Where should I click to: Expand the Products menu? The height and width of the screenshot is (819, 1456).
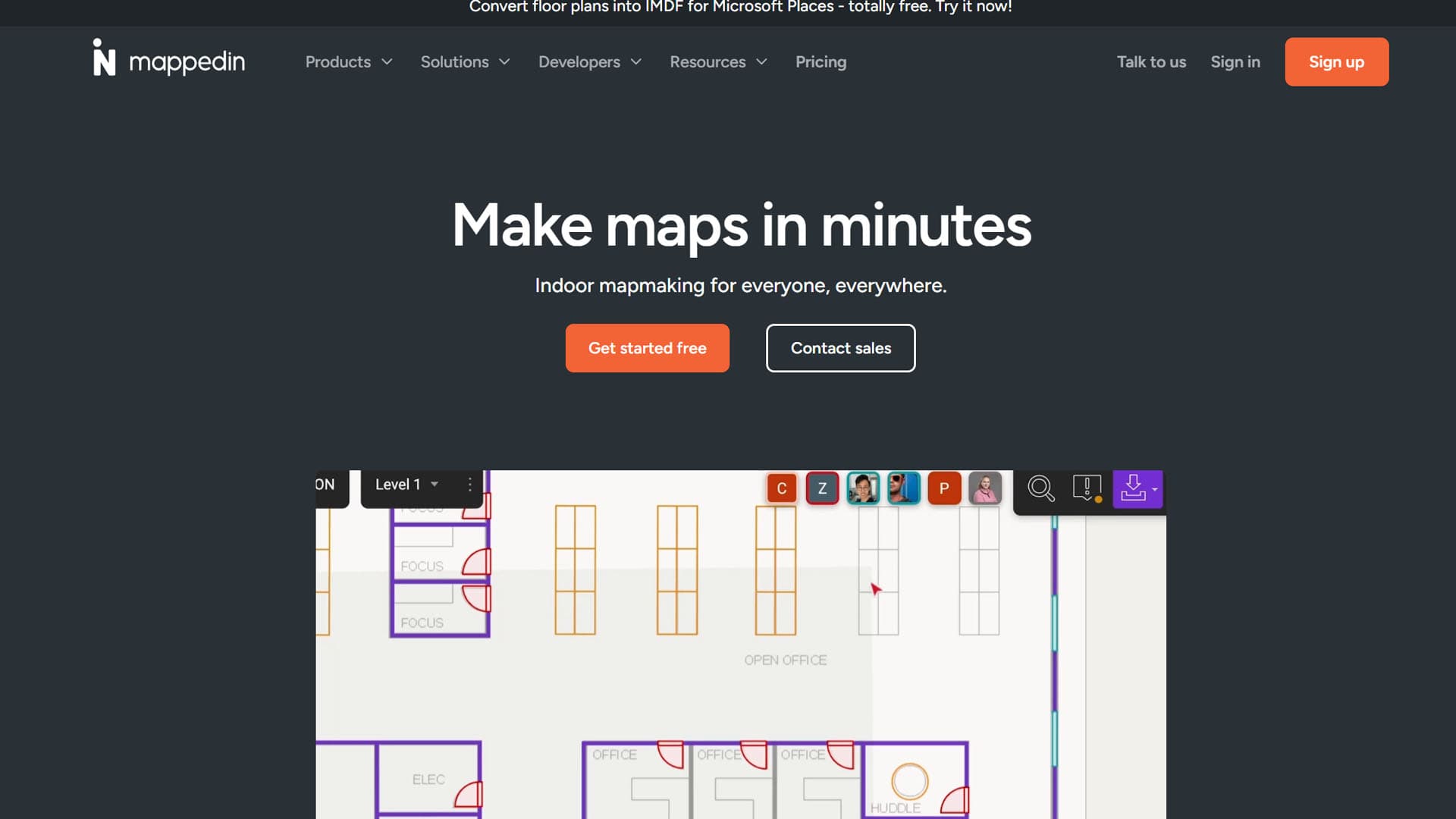348,62
